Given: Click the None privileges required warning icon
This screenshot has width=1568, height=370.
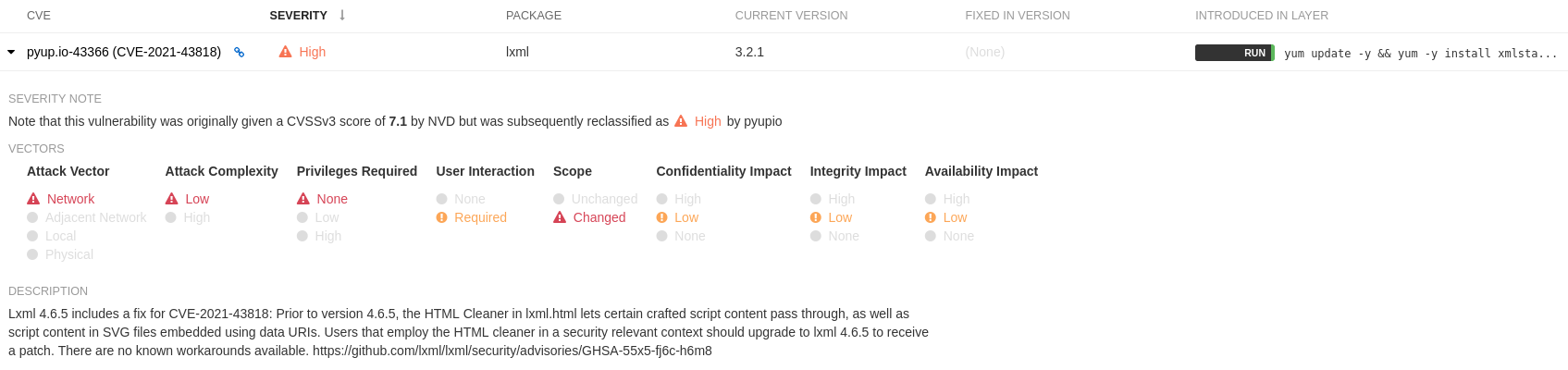Looking at the screenshot, I should tap(303, 199).
